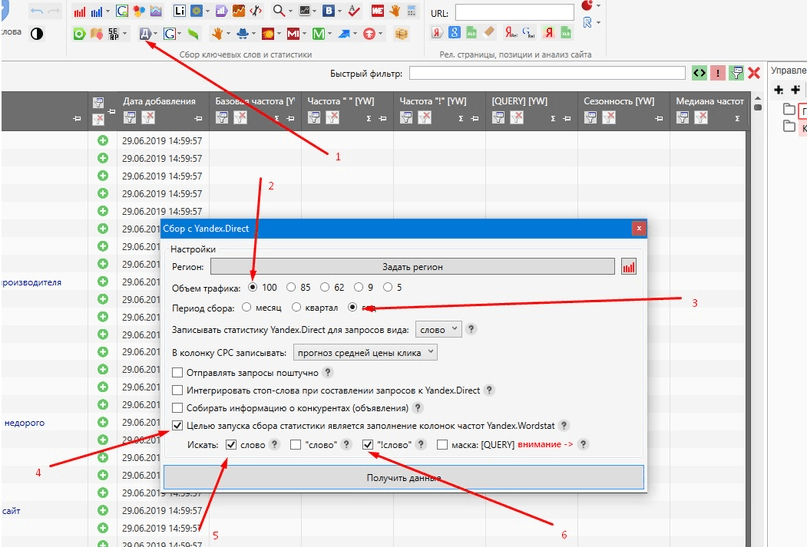Screen dimensions: 807x547
Task: Close the Сбор с Yandex.Direct dialog
Action: pyautogui.click(x=639, y=228)
